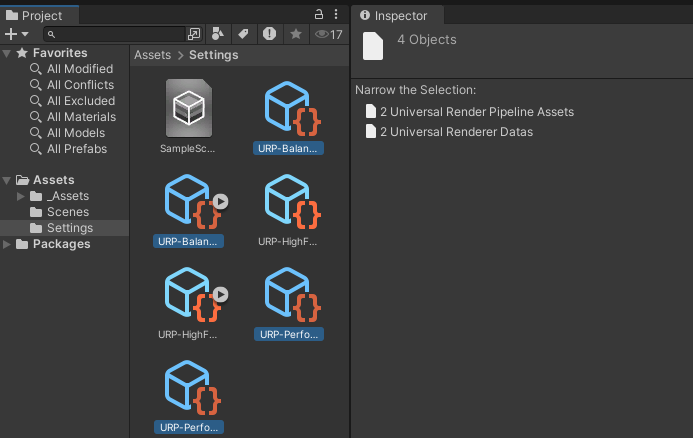
Task: Narrow to 2 Universal Render Pipeline Assets
Action: 469,112
